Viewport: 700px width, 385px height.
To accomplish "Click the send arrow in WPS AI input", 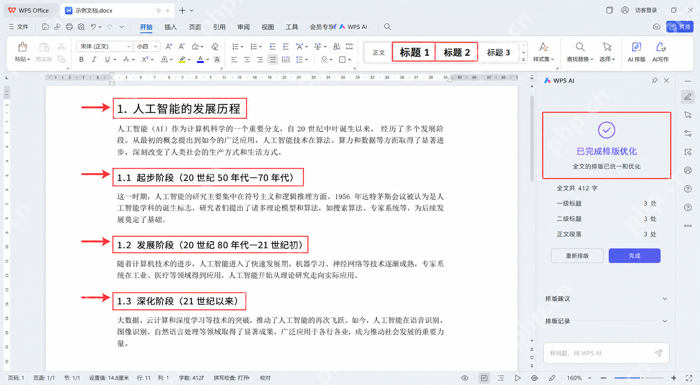I will [x=658, y=353].
